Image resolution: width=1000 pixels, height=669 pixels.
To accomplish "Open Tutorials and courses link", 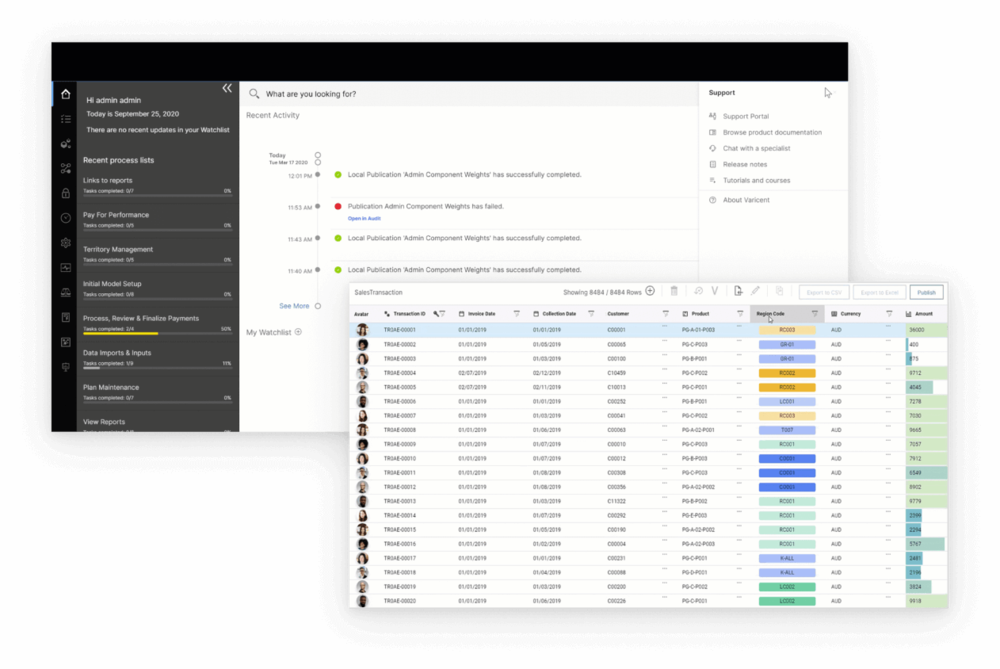I will [x=756, y=180].
